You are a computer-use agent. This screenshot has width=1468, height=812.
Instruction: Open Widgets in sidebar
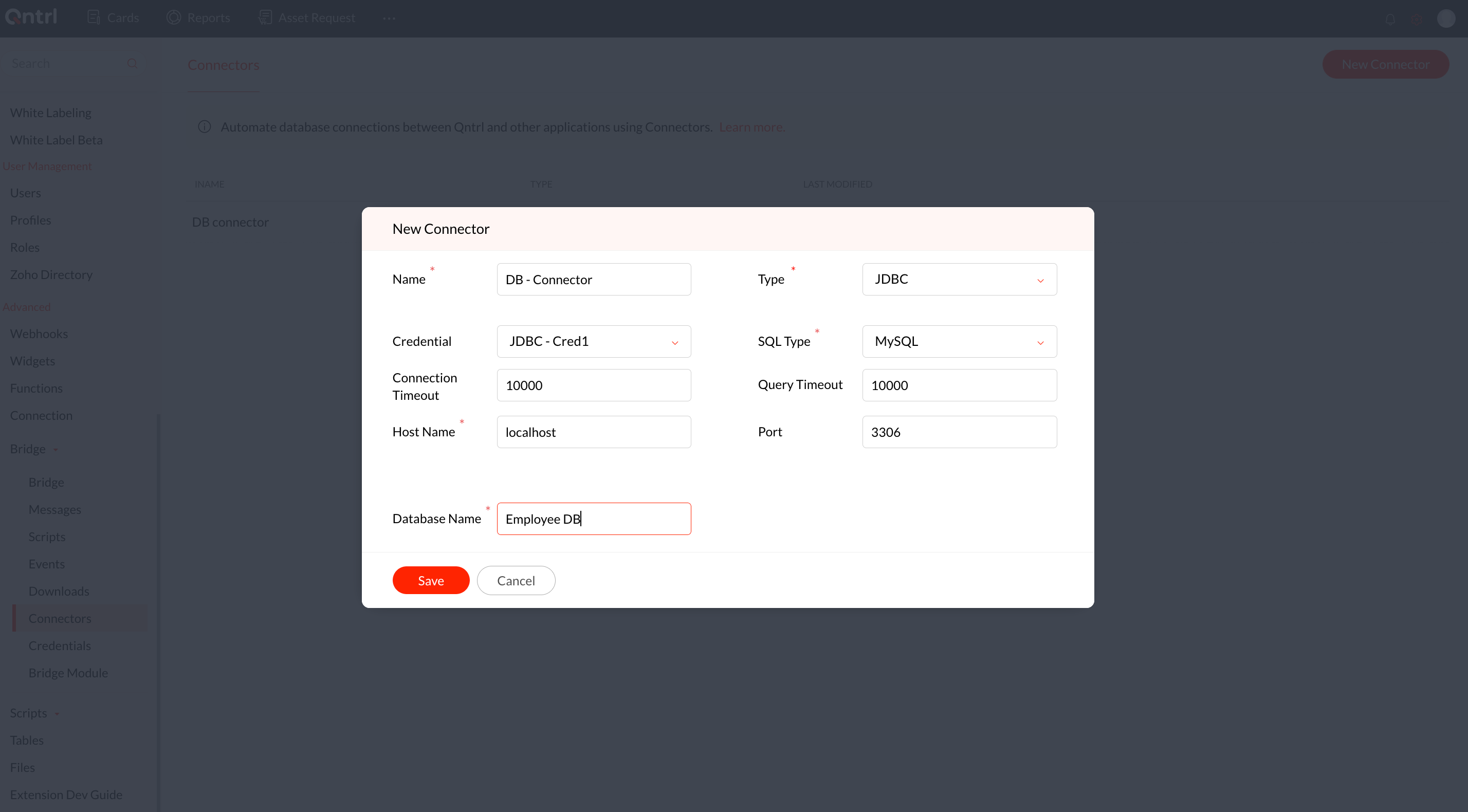coord(32,361)
